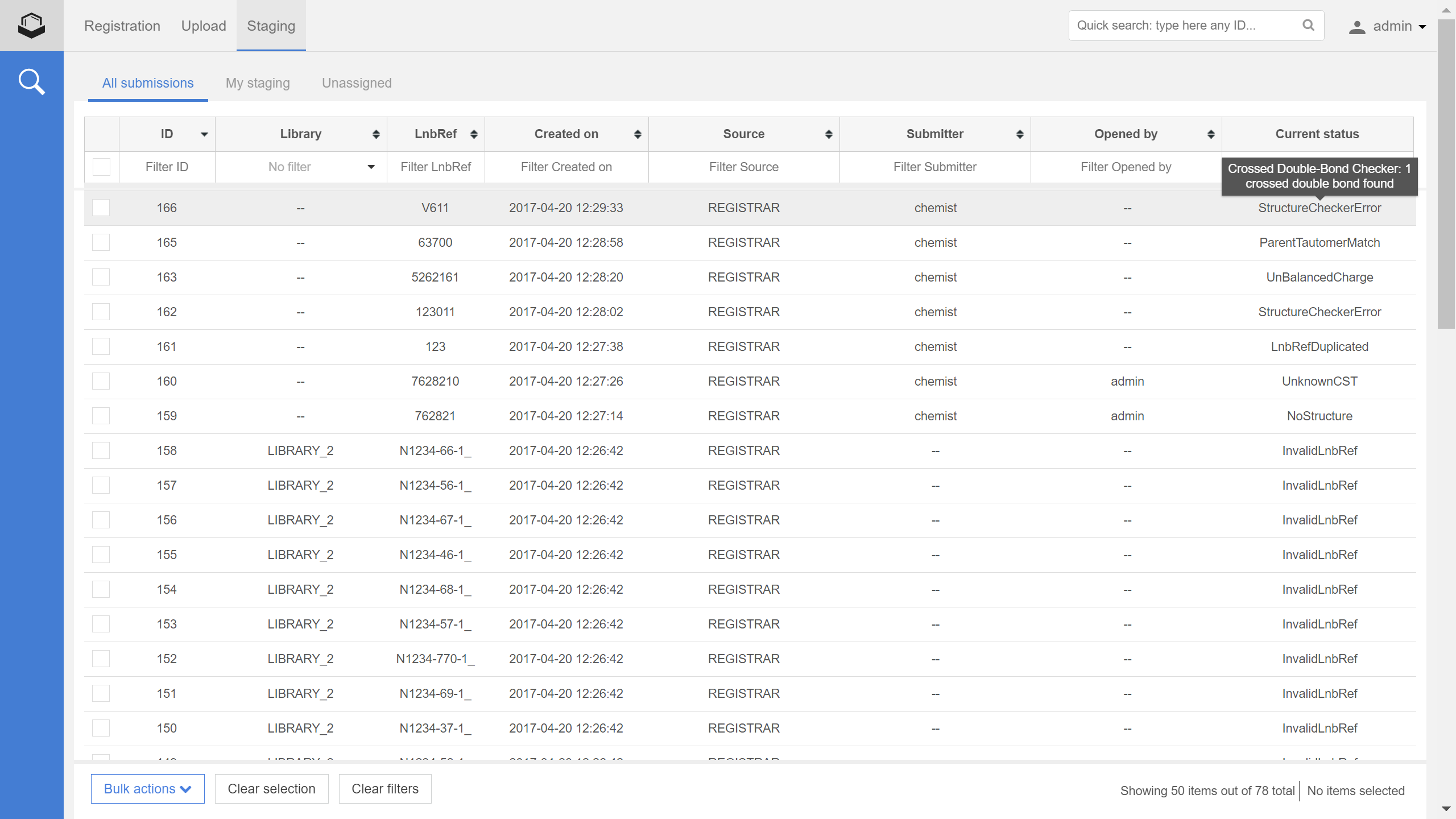Open the Registration menu
The height and width of the screenshot is (819, 1456).
pos(122,26)
